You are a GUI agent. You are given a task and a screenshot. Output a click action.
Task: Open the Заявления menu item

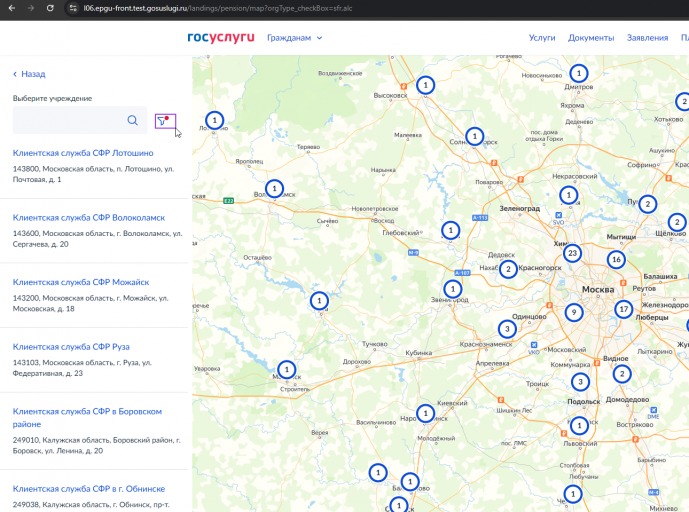pos(647,38)
